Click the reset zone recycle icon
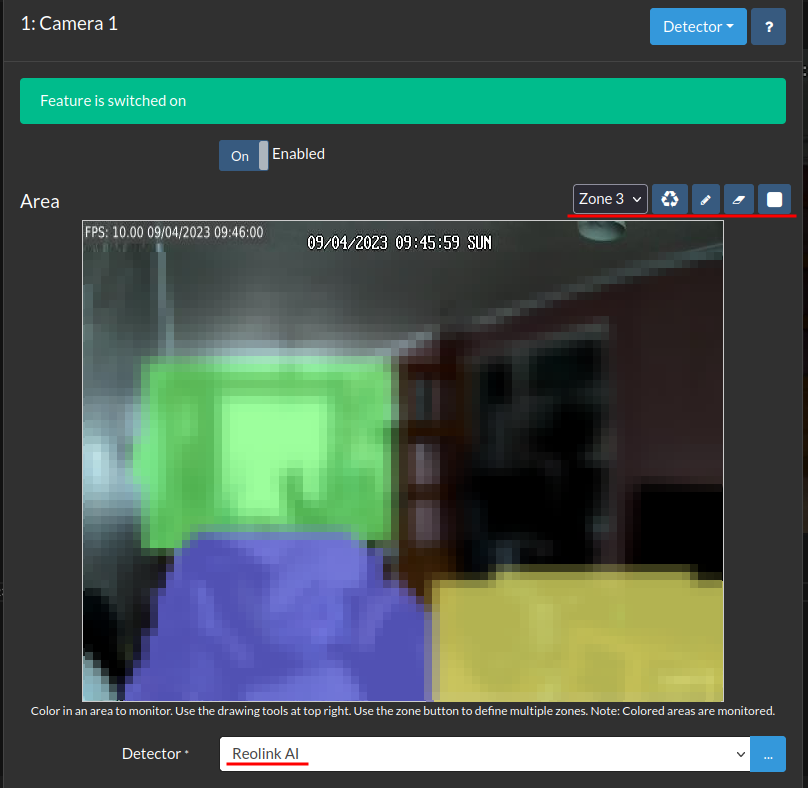Image resolution: width=808 pixels, height=788 pixels. point(669,198)
